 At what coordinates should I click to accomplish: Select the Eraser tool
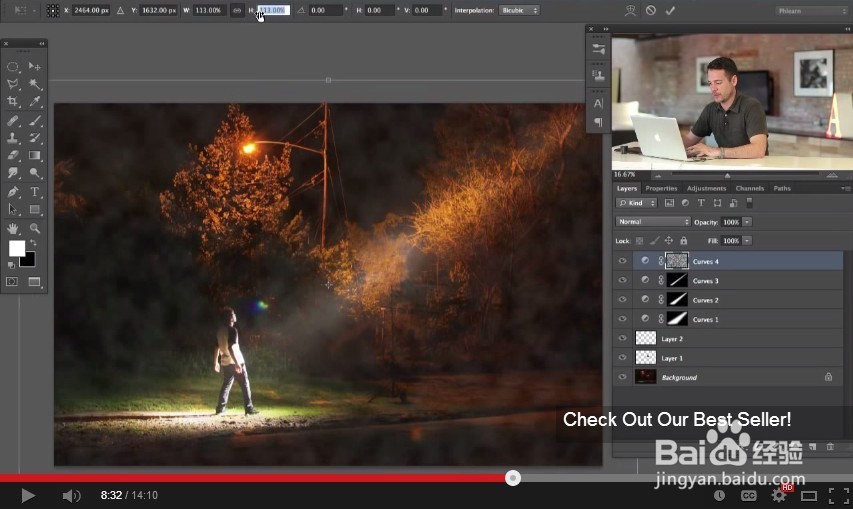13,156
